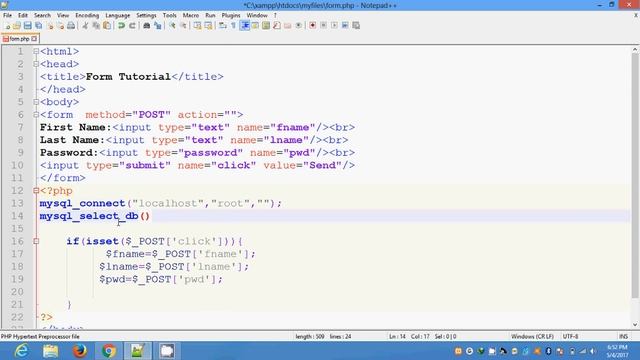Open the Function List toolbar icon
Screen dimensions: 640x360
click(277, 26)
